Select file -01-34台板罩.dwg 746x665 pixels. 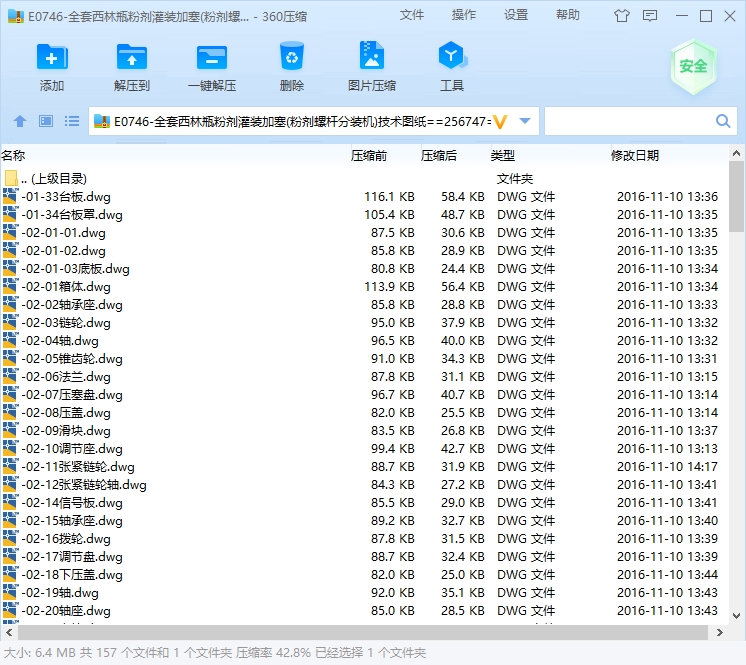[72, 215]
